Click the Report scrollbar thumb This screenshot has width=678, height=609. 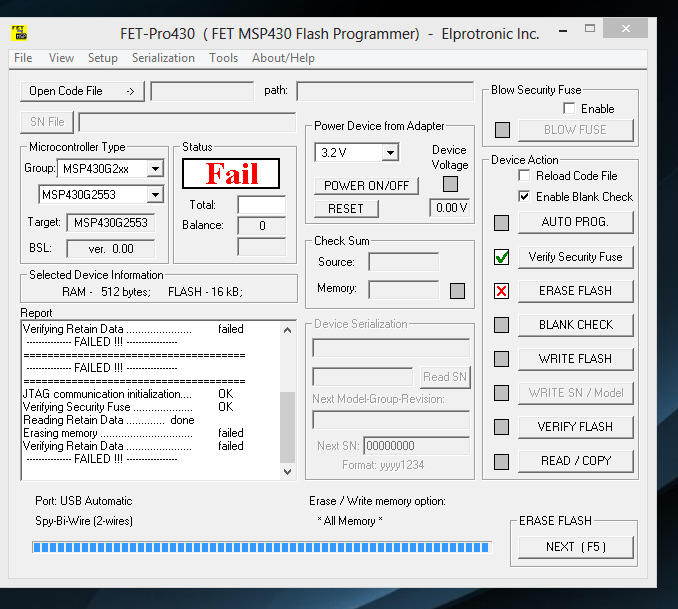288,427
